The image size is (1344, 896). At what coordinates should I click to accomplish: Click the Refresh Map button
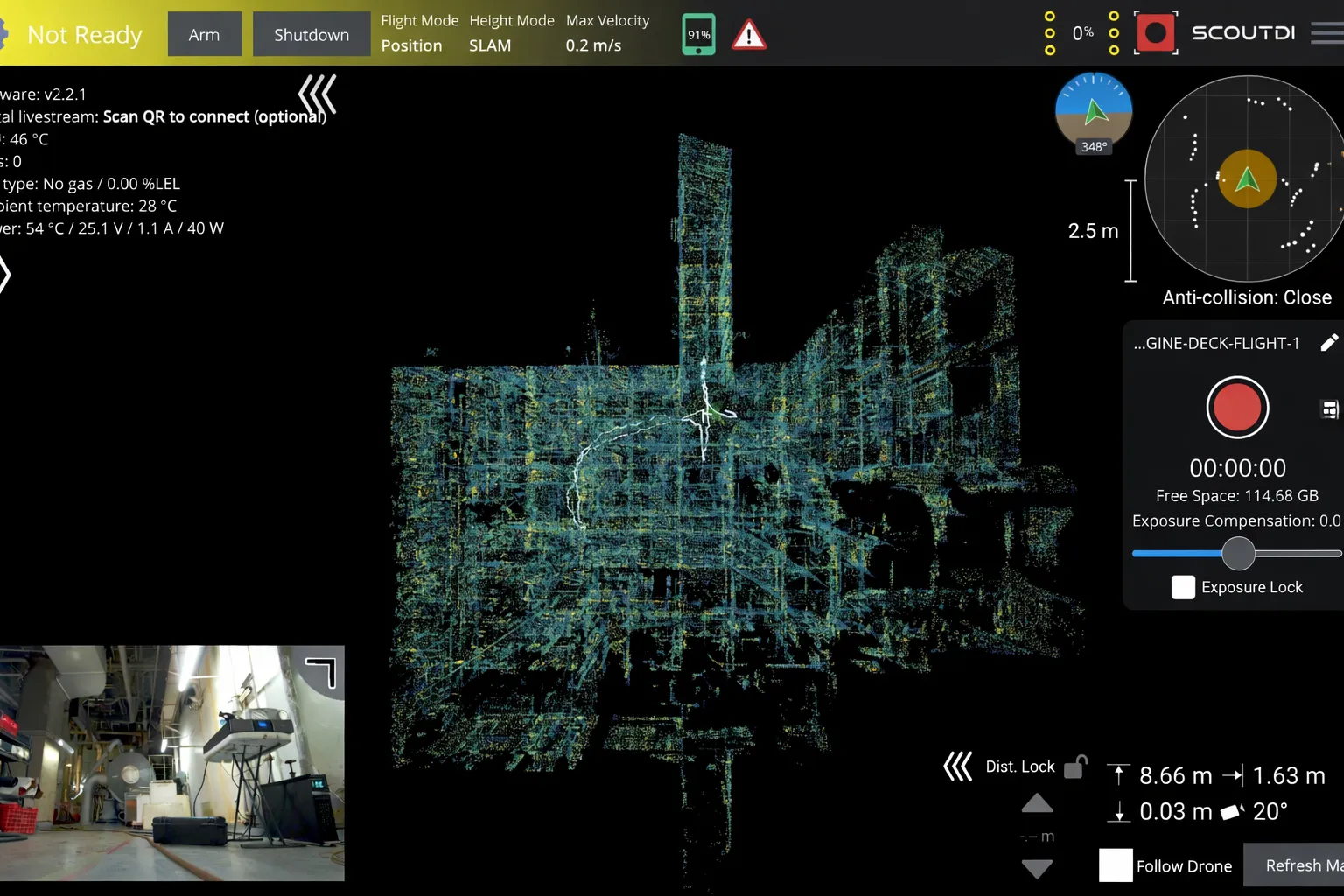click(x=1302, y=865)
